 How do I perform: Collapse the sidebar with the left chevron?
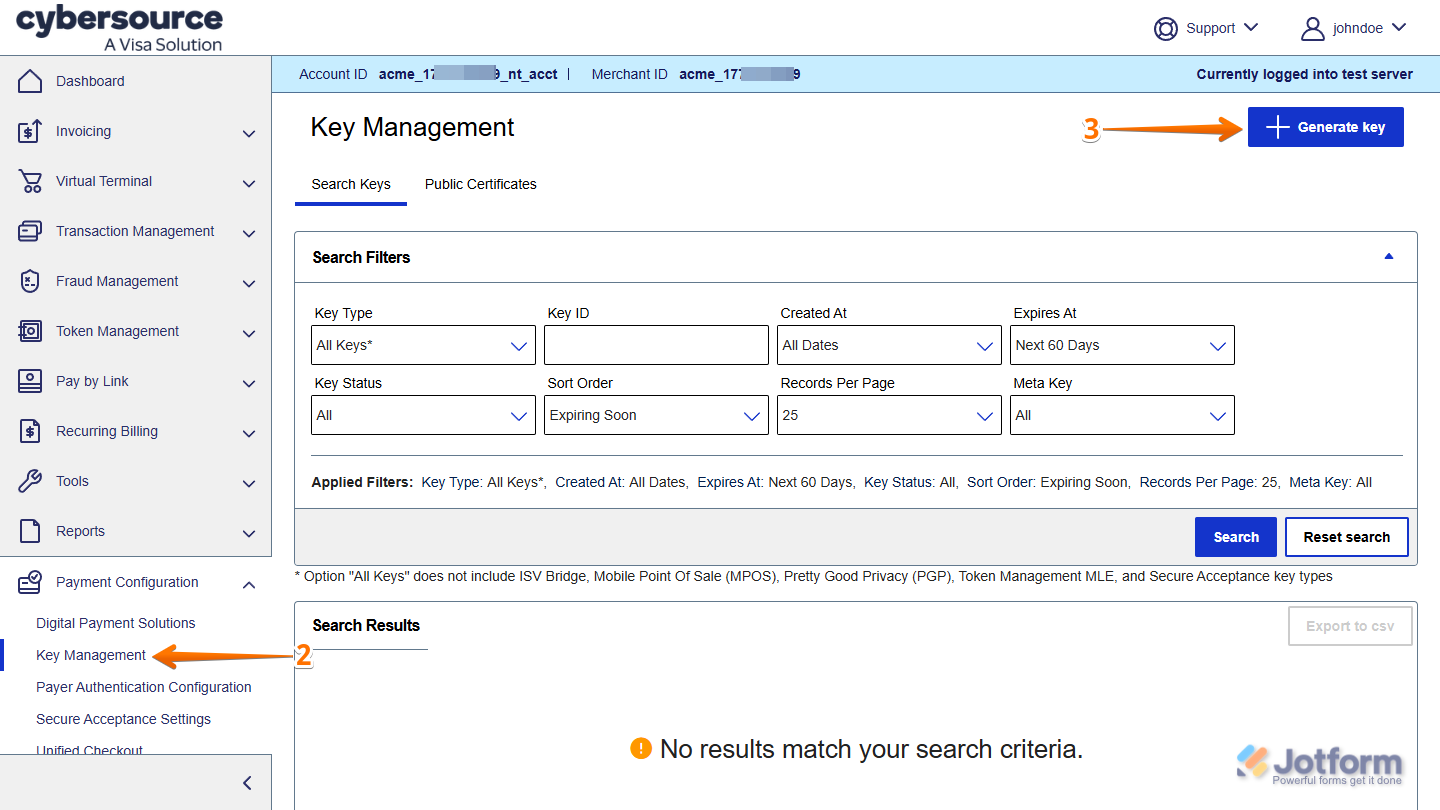[248, 783]
